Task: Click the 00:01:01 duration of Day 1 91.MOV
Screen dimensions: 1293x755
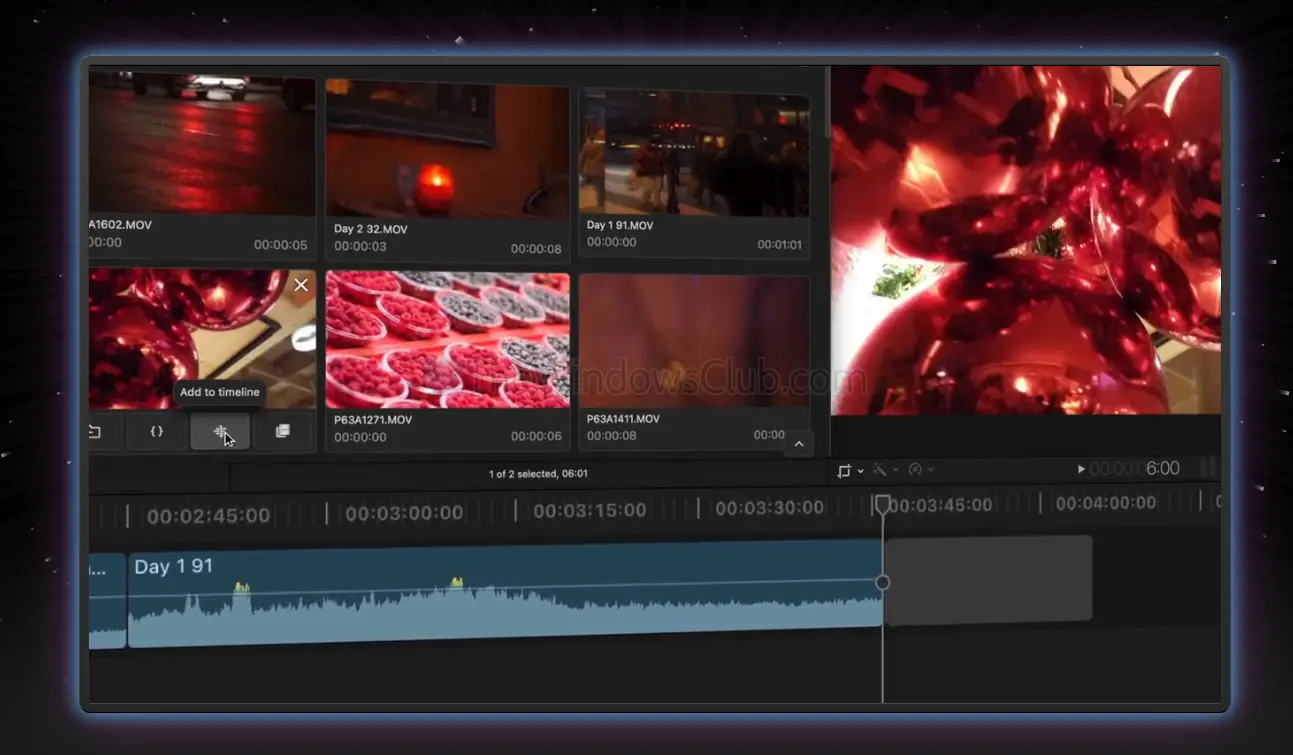Action: coord(780,244)
